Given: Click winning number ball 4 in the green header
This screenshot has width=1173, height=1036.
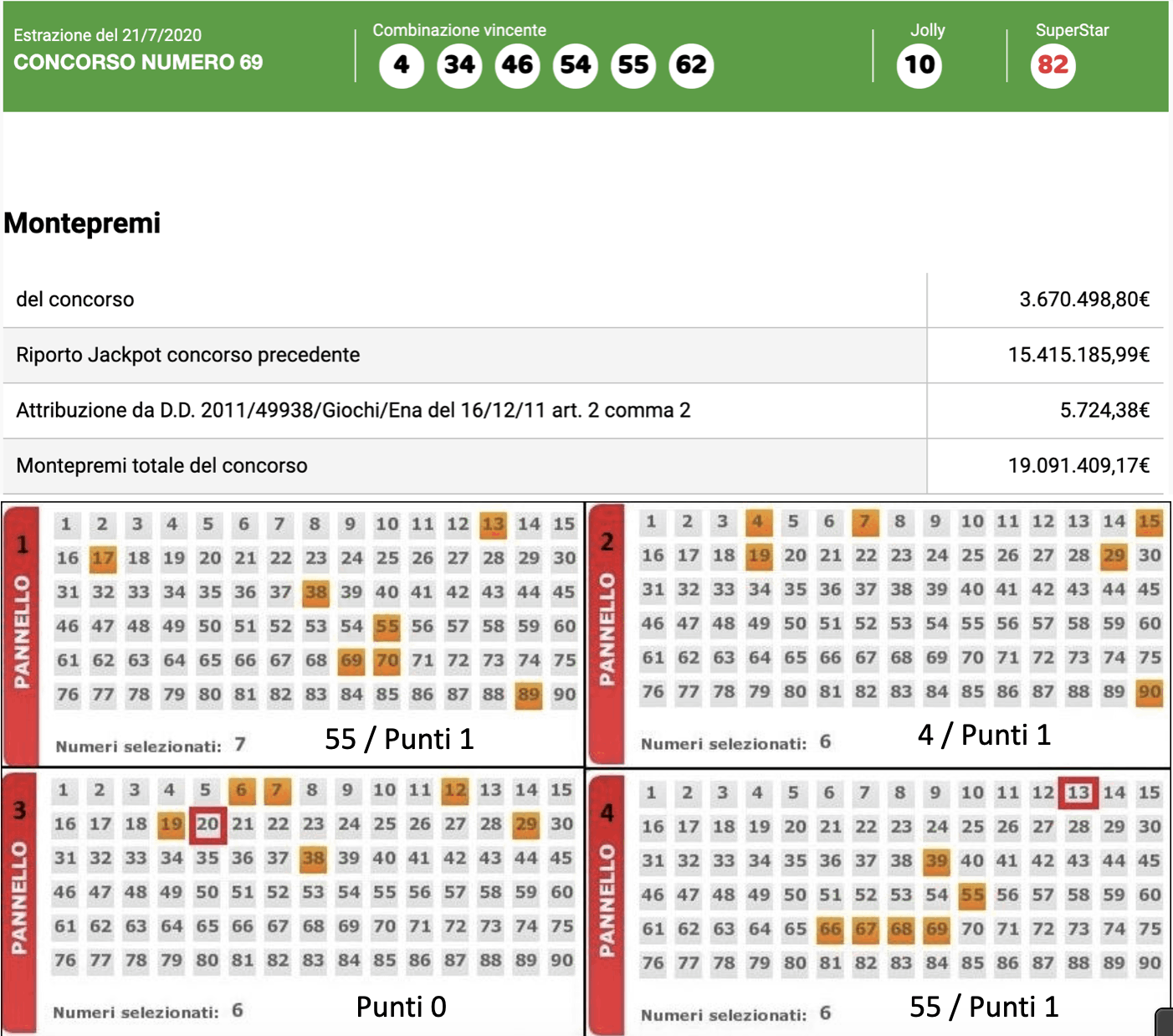Looking at the screenshot, I should tap(402, 65).
